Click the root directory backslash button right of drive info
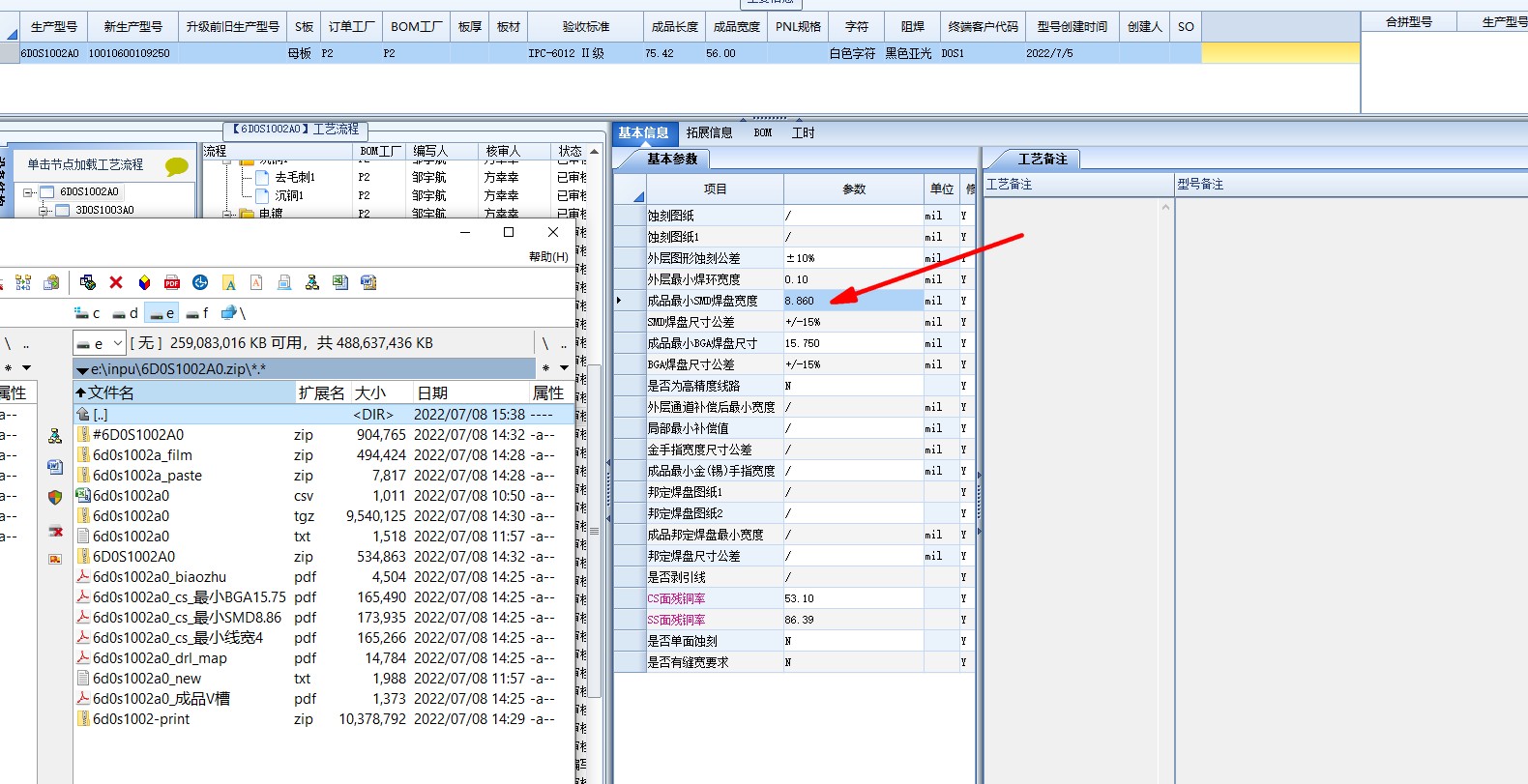This screenshot has width=1528, height=784. [x=545, y=343]
